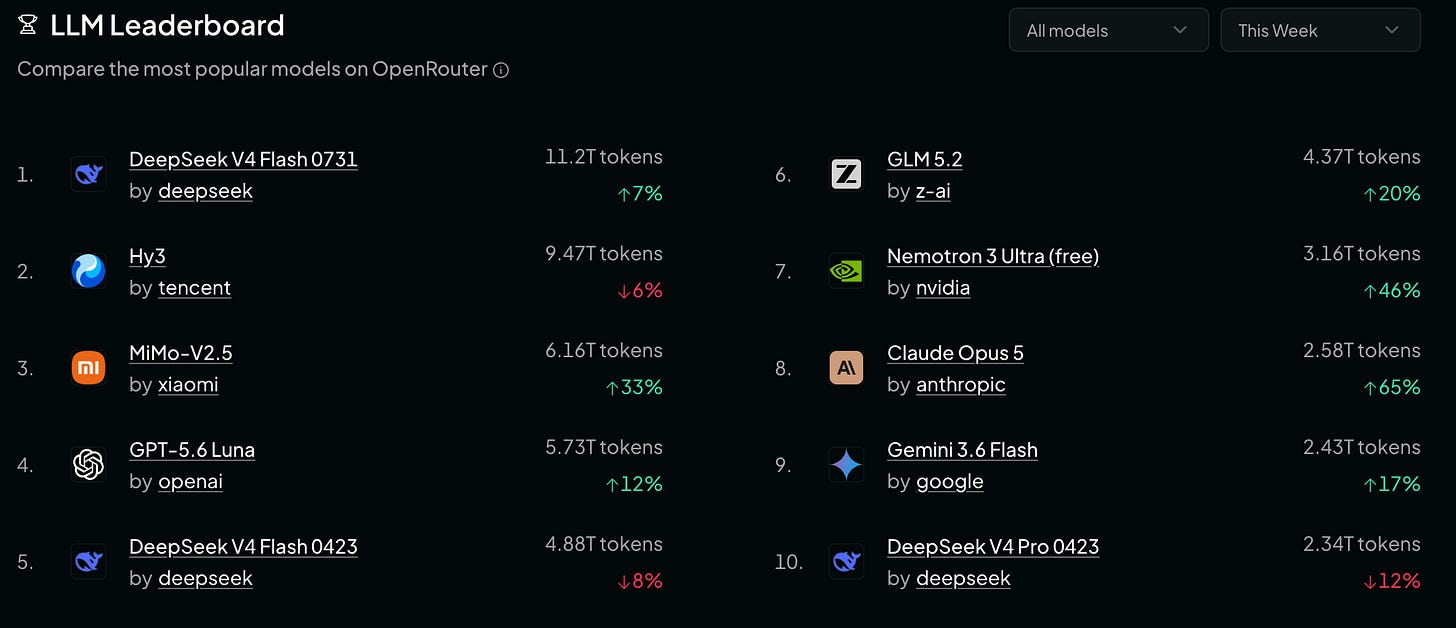Open the Claude Opus 5 model page
The height and width of the screenshot is (628, 1456).
click(x=955, y=353)
